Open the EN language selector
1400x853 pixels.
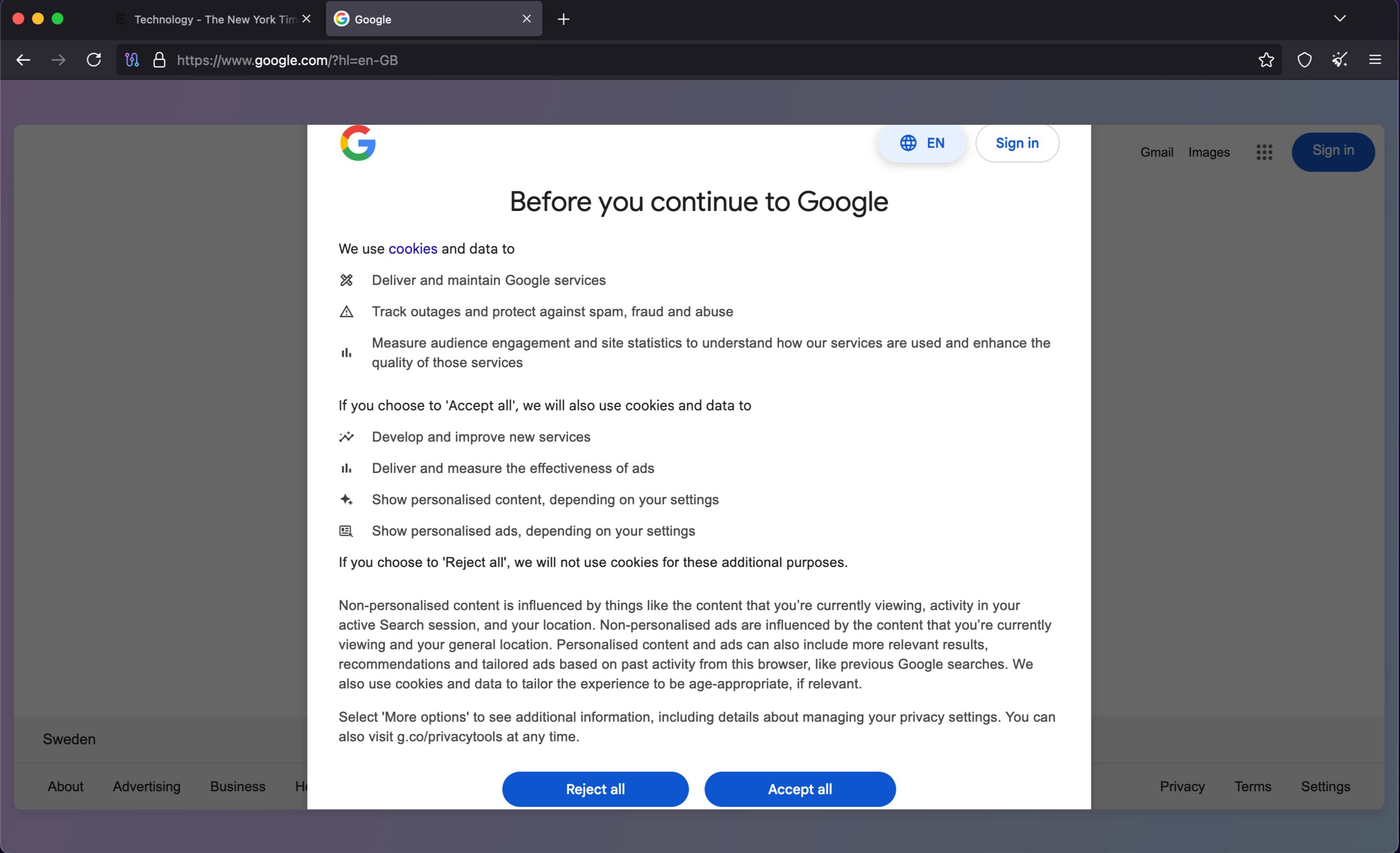pyautogui.click(x=921, y=143)
